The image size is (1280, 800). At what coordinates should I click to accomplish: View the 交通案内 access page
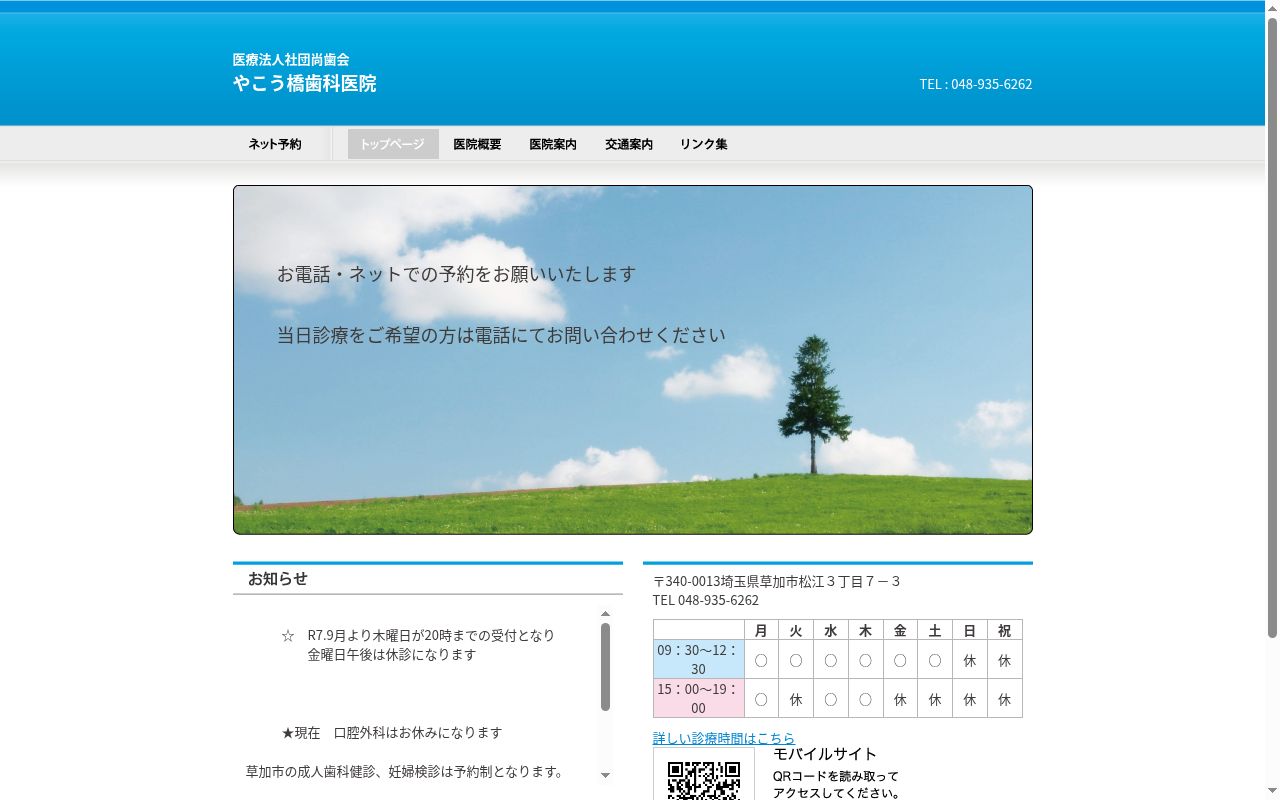coord(629,144)
